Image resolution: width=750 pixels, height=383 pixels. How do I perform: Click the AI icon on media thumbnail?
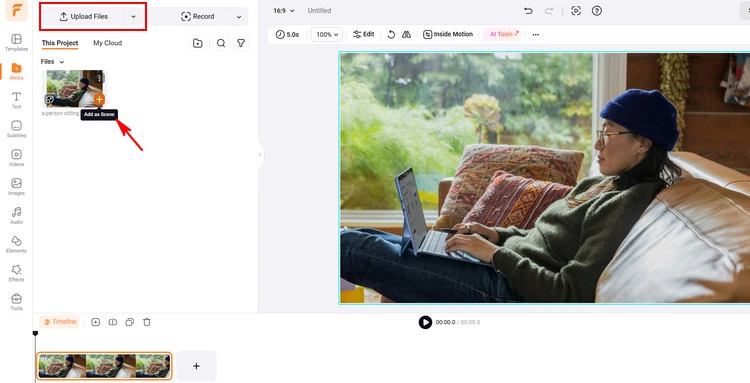tap(49, 100)
